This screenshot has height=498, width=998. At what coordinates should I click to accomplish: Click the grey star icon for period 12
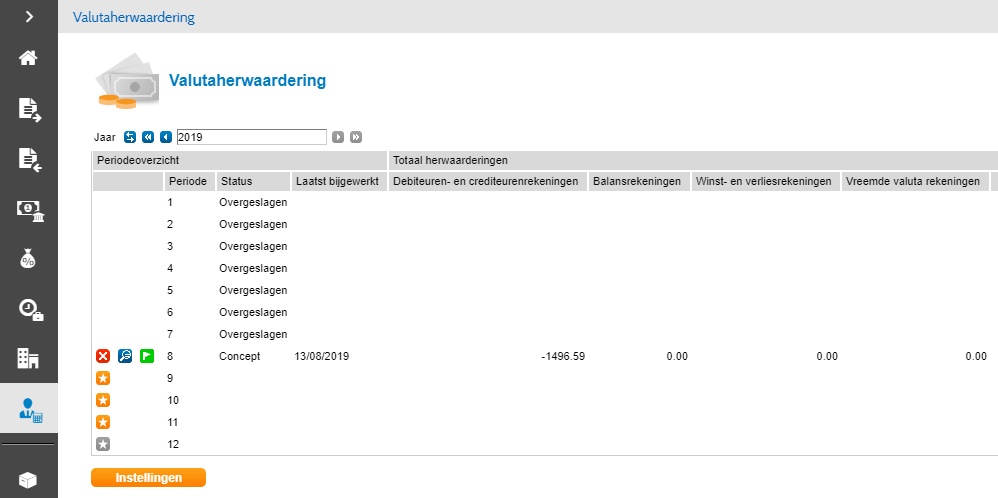103,444
